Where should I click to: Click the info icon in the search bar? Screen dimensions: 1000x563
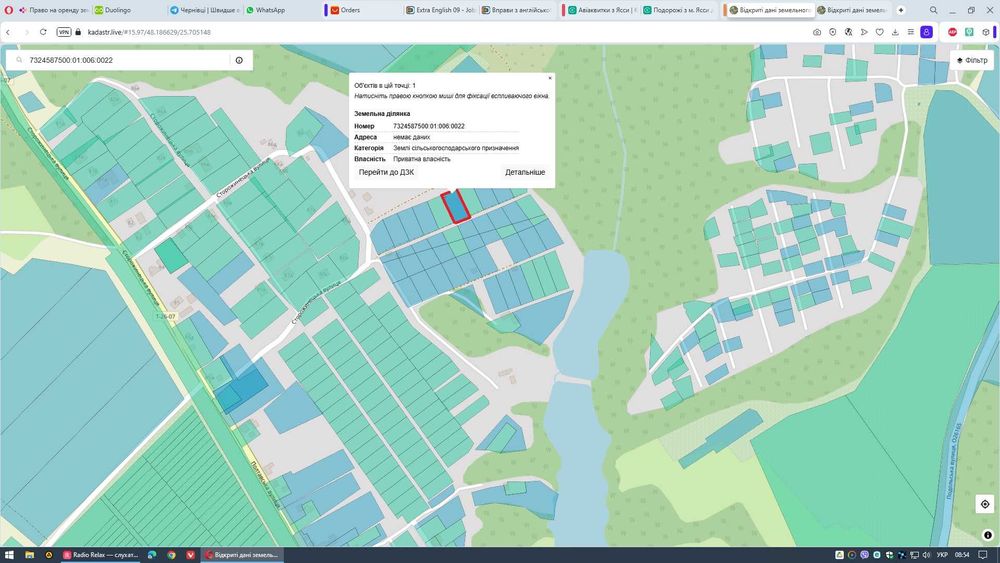point(239,60)
